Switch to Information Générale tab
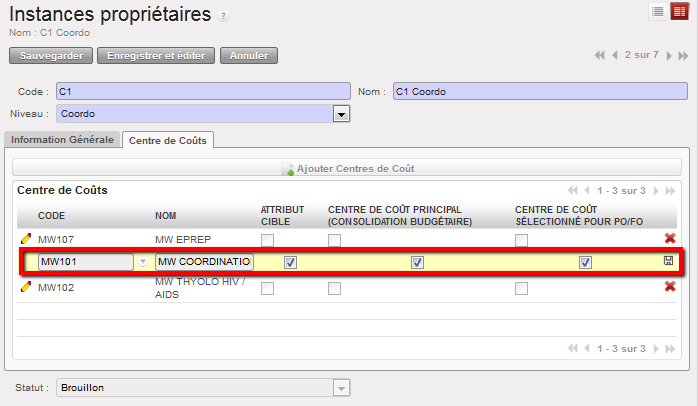Viewport: 698px width, 406px height. [x=62, y=140]
